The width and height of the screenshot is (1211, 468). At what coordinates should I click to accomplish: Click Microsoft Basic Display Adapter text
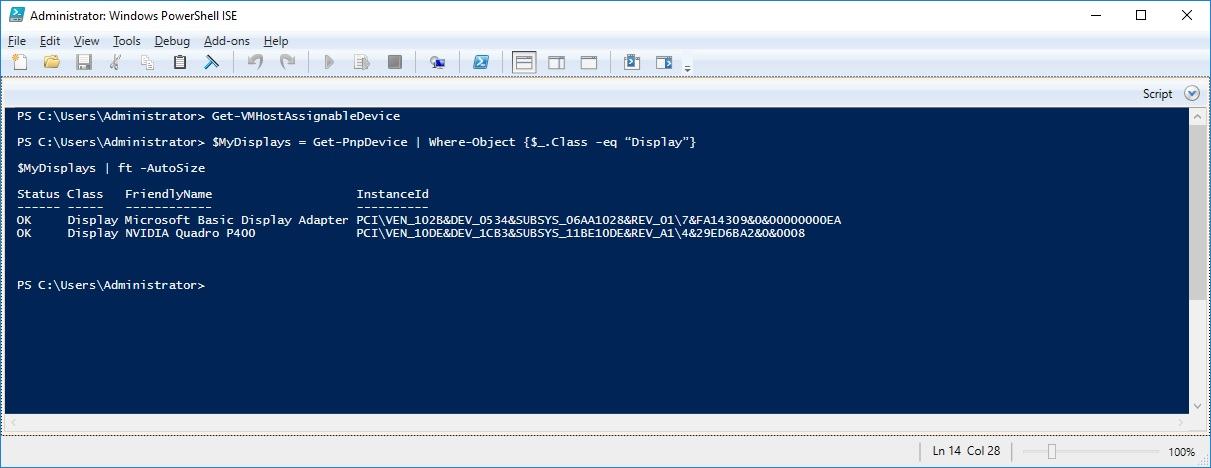pos(236,220)
